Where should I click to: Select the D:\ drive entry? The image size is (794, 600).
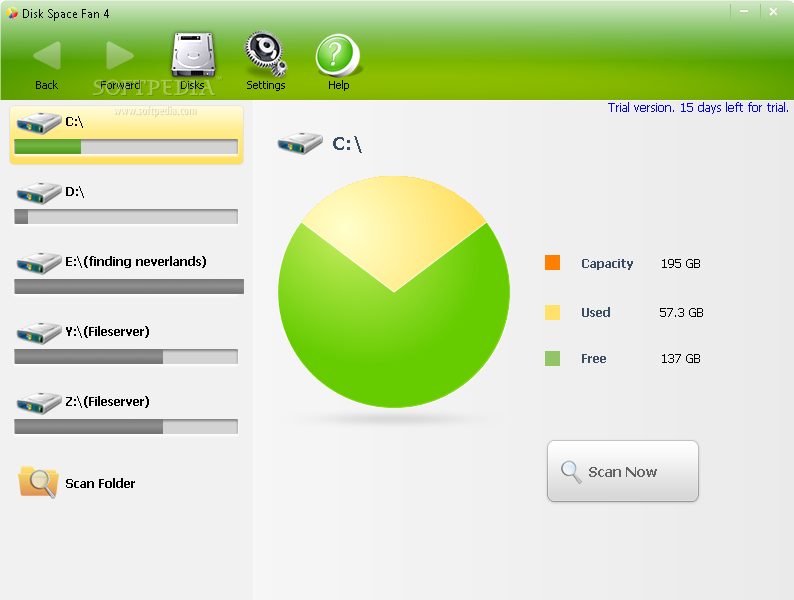(x=127, y=204)
